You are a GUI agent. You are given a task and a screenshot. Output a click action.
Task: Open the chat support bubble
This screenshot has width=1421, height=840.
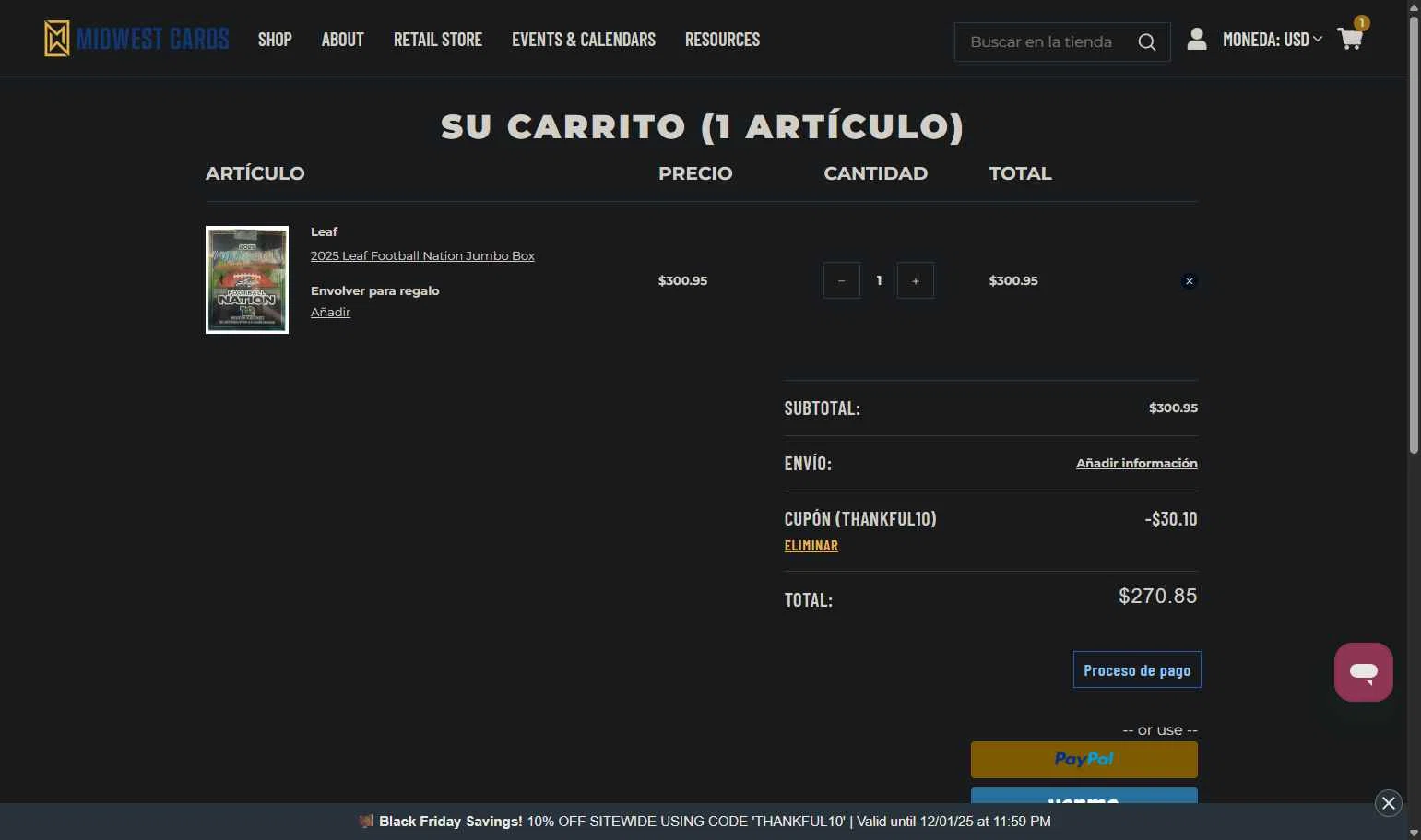pyautogui.click(x=1363, y=672)
